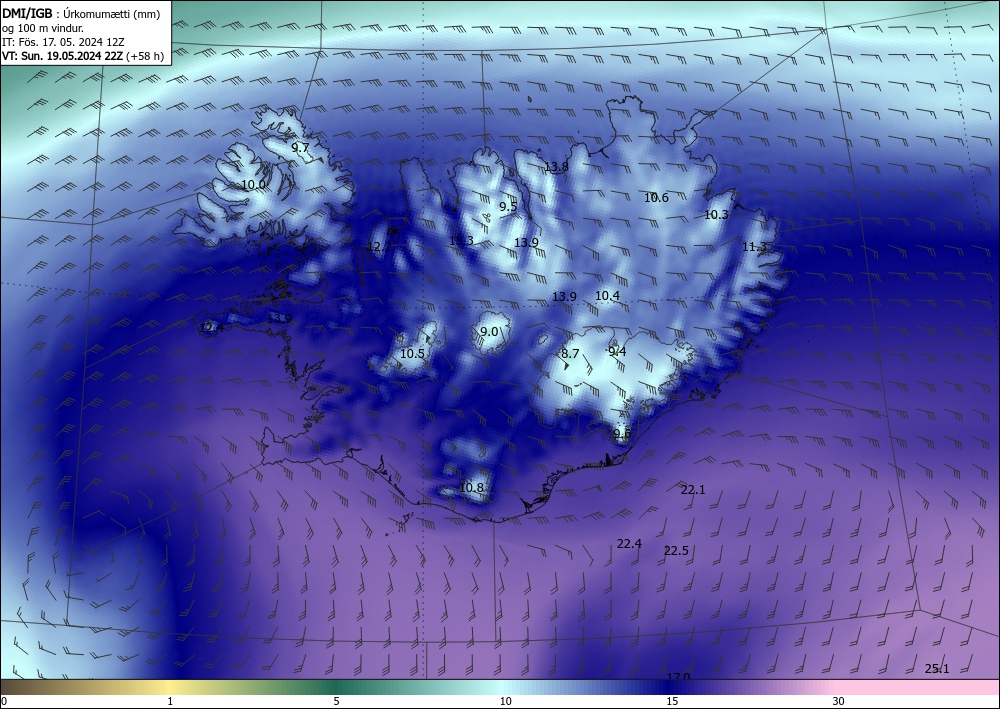Image resolution: width=1000 pixels, height=709 pixels.
Task: Select the 13.8 value on the north coast
Action: coord(555,167)
